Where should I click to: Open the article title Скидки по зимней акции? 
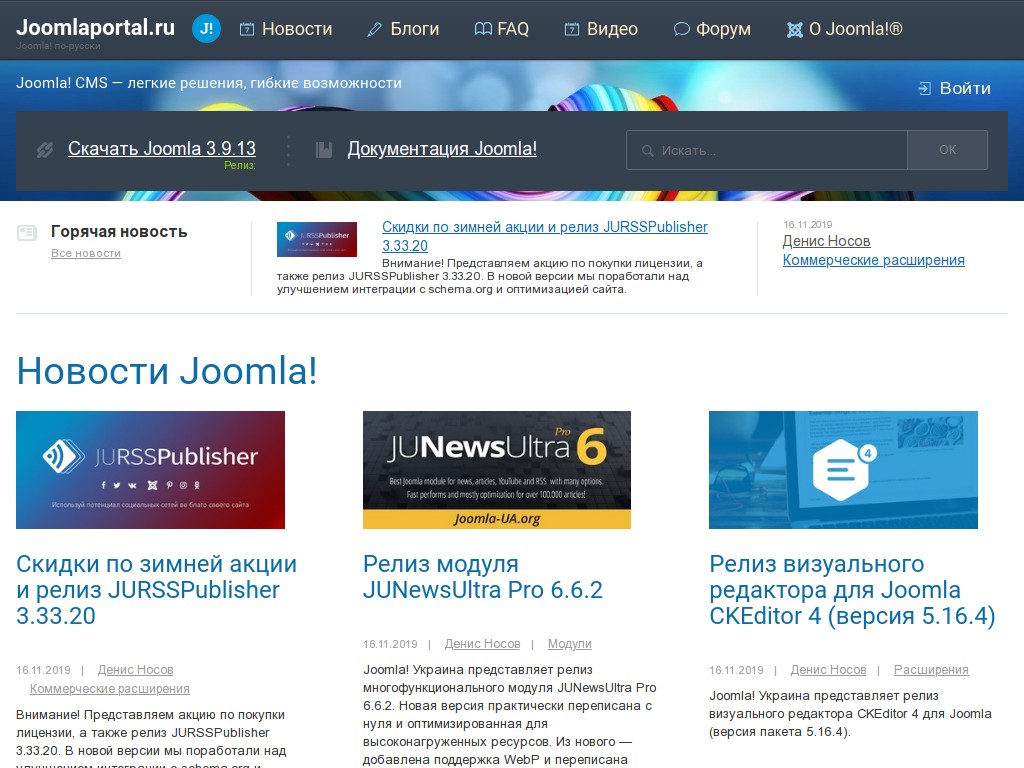tap(157, 590)
